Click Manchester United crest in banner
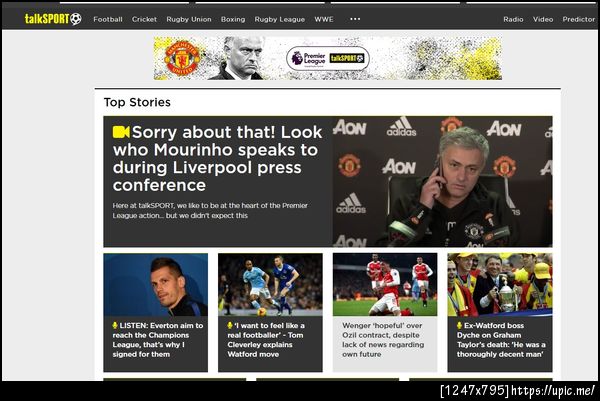 182,59
